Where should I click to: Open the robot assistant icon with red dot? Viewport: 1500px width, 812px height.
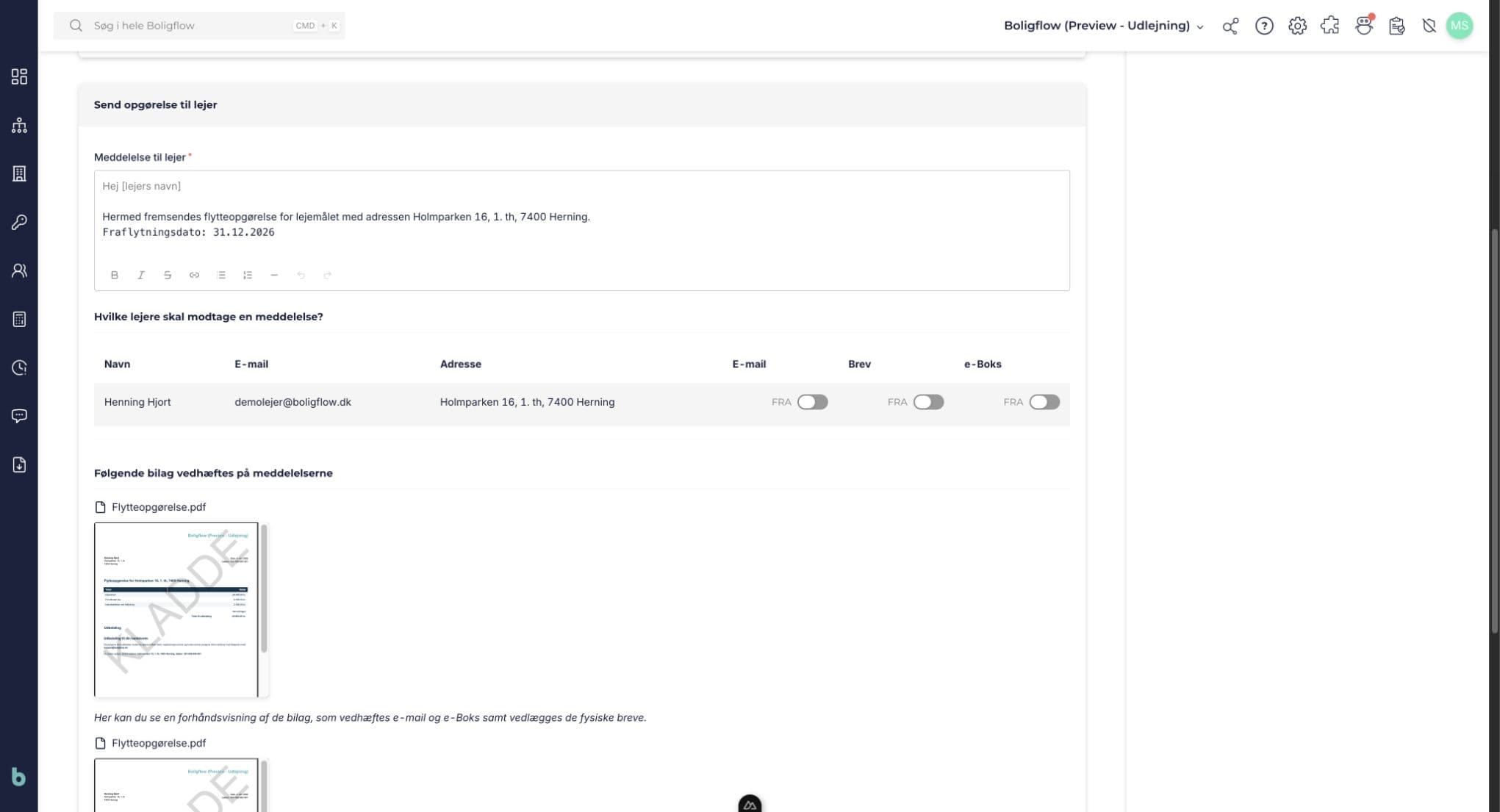tap(1364, 26)
